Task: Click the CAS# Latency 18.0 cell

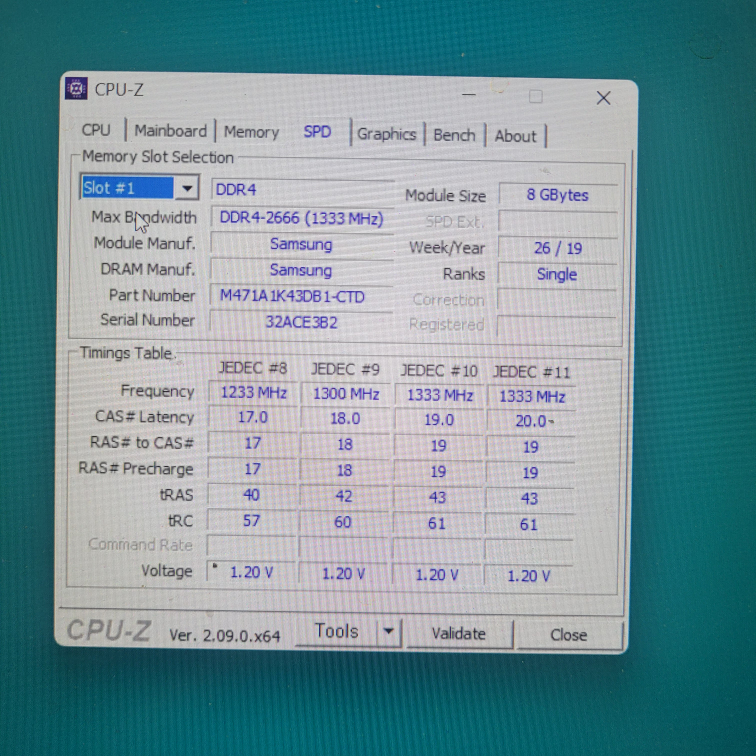Action: 345,418
